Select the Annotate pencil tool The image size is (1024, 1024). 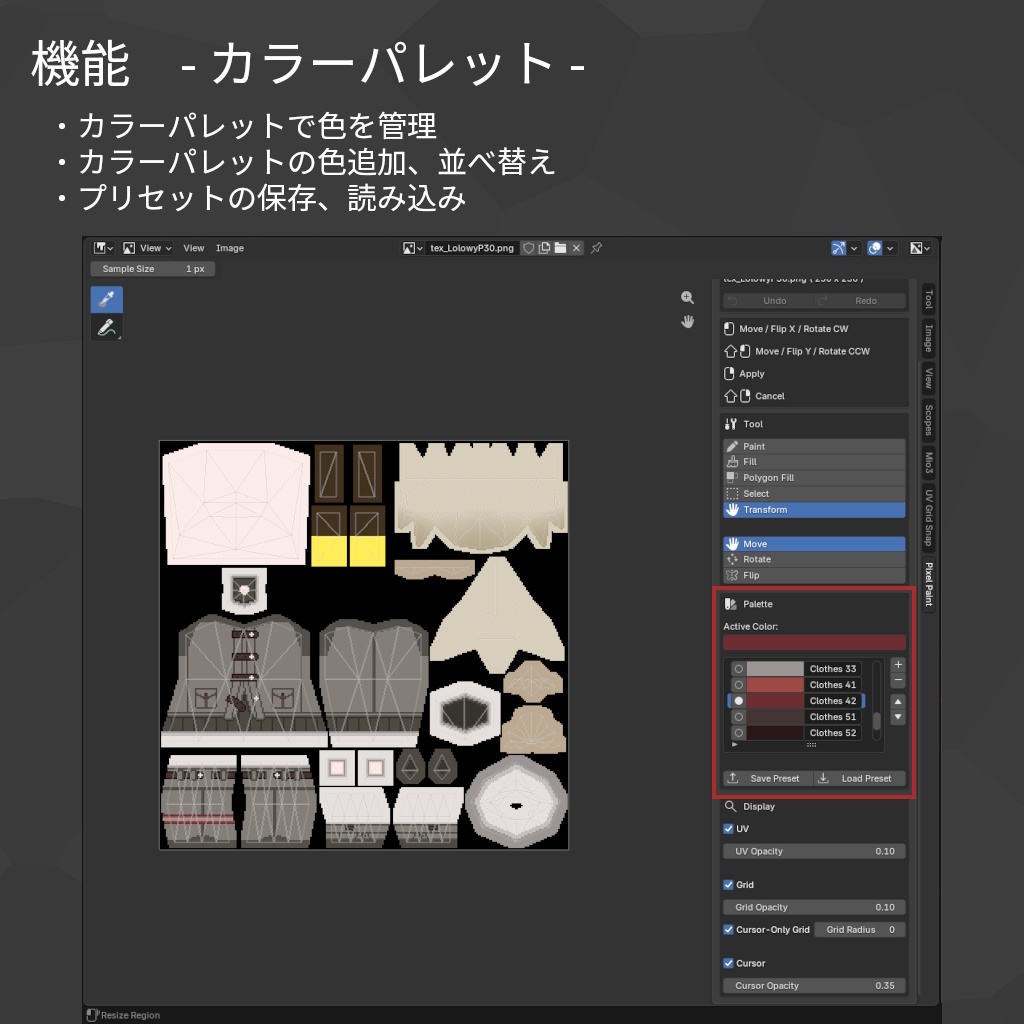coord(106,327)
